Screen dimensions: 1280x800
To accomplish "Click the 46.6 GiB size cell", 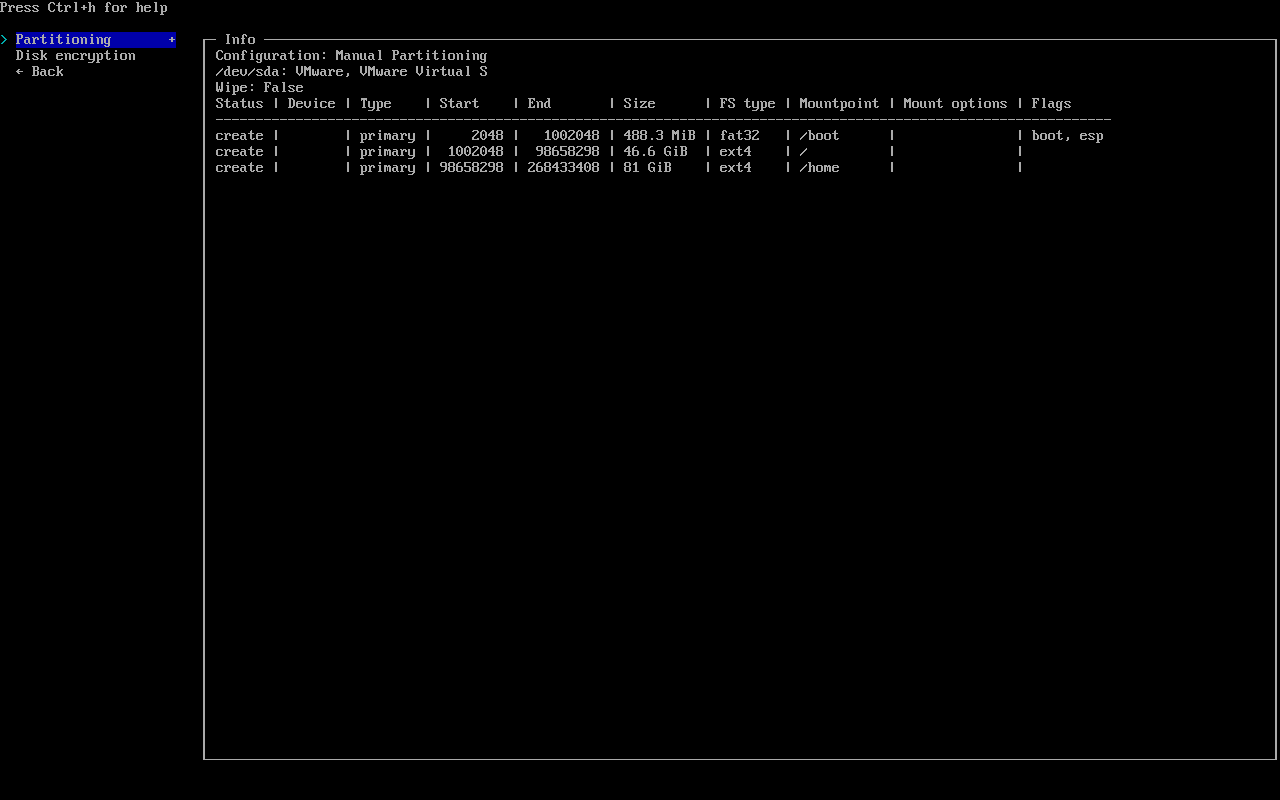I will (x=655, y=152).
